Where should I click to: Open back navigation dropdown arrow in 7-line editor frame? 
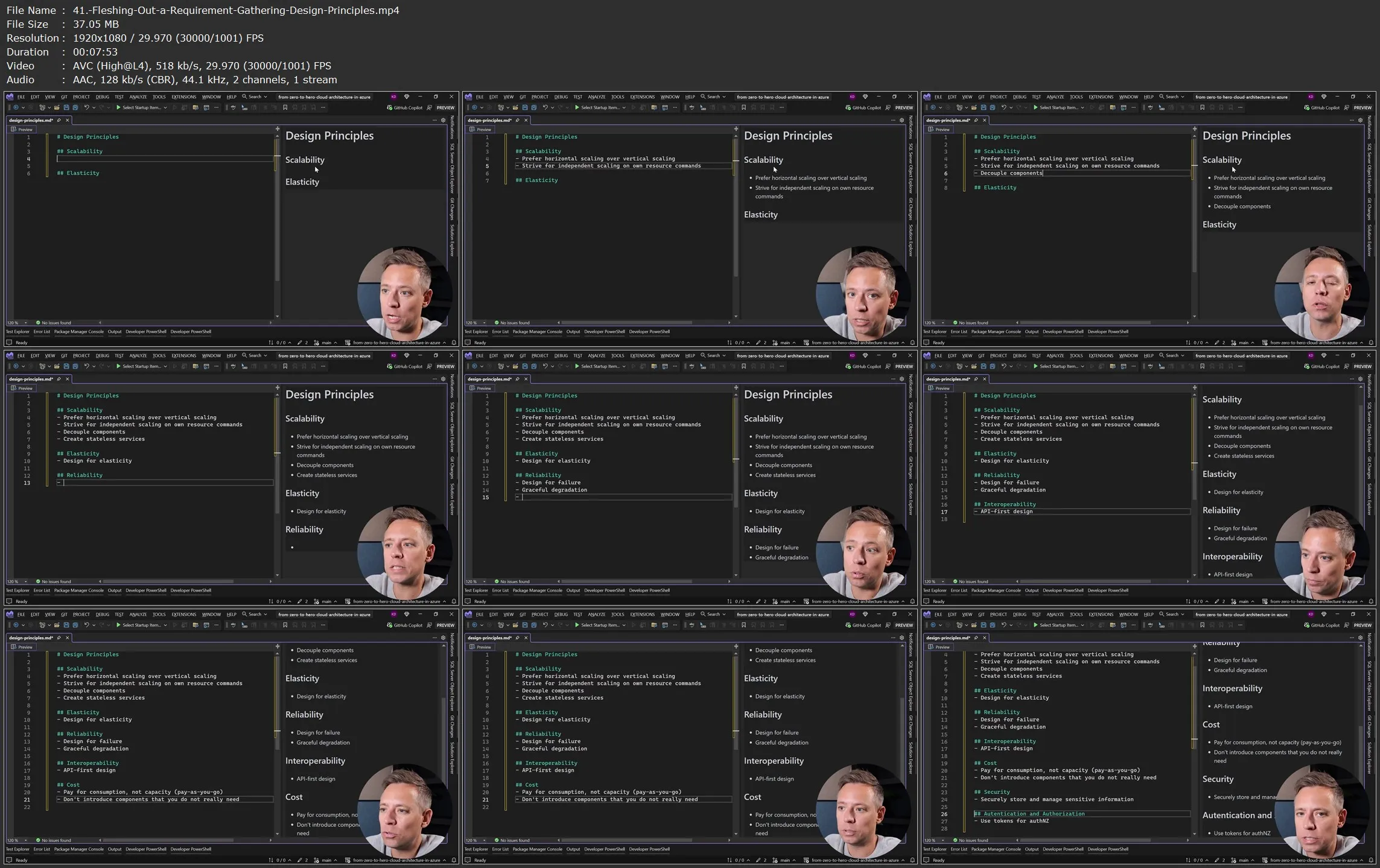point(482,107)
